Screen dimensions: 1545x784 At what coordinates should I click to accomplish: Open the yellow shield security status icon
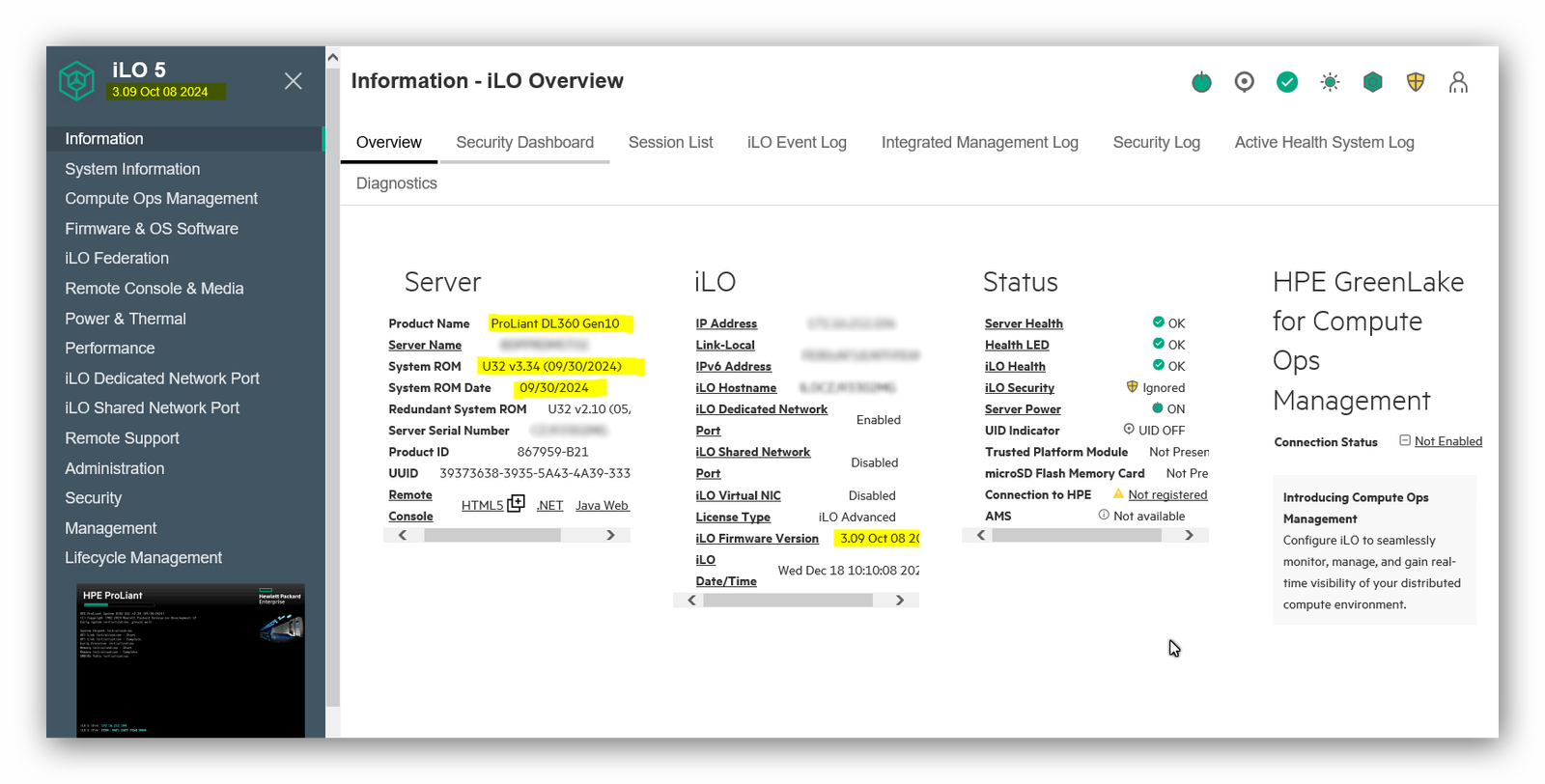(1416, 83)
